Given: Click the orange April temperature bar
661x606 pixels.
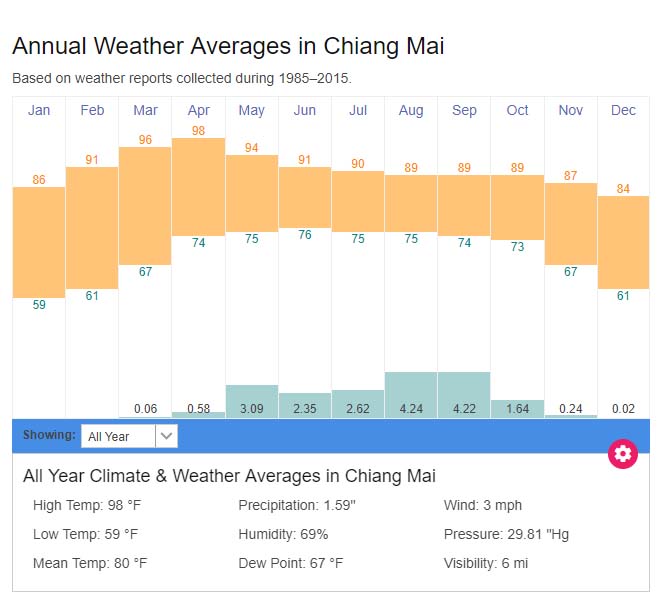Looking at the screenshot, I should click(198, 186).
